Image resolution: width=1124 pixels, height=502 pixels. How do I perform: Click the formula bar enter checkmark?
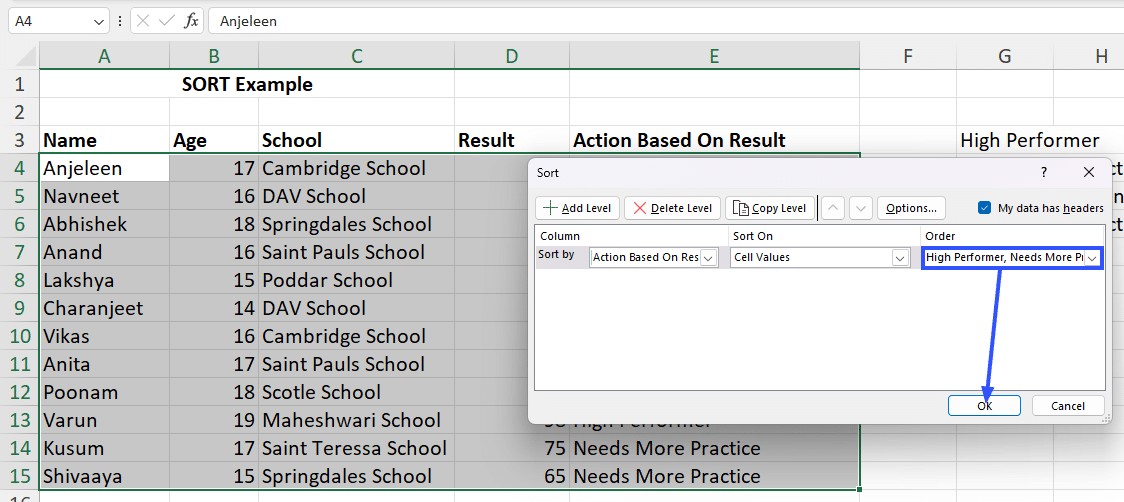(166, 22)
